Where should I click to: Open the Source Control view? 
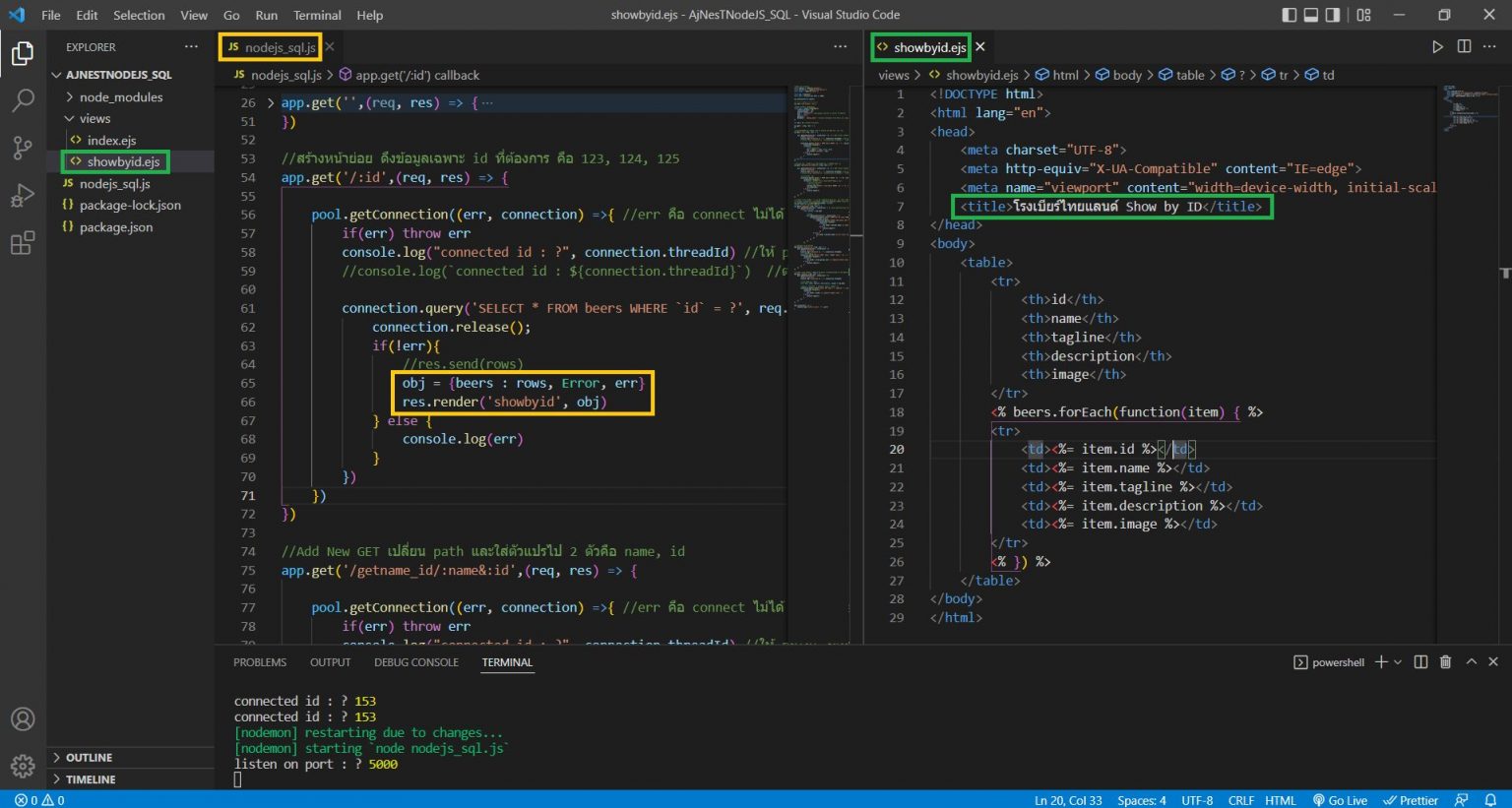click(x=23, y=148)
